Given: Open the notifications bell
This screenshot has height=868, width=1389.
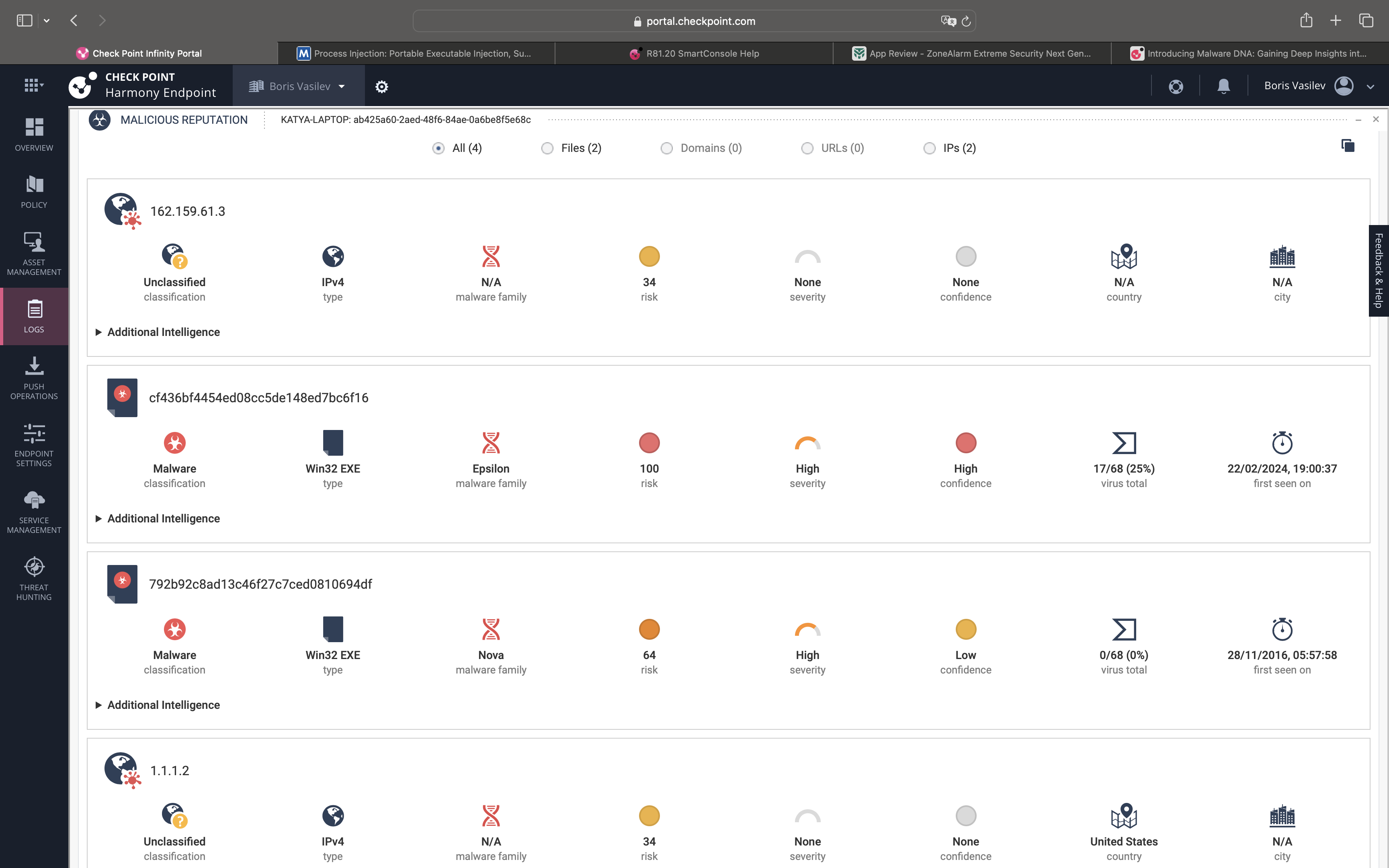Looking at the screenshot, I should click(1223, 86).
